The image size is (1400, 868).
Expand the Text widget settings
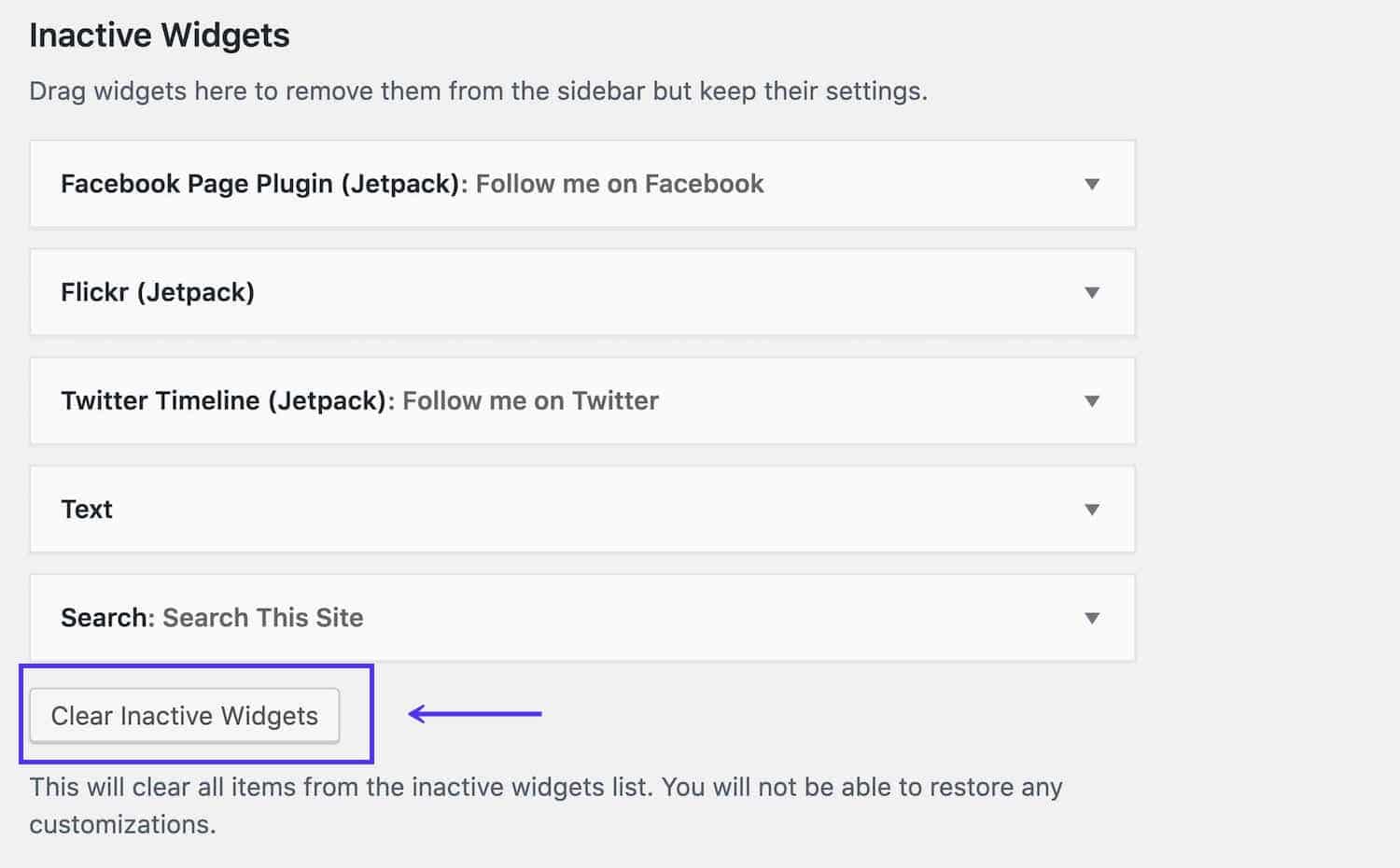1091,510
